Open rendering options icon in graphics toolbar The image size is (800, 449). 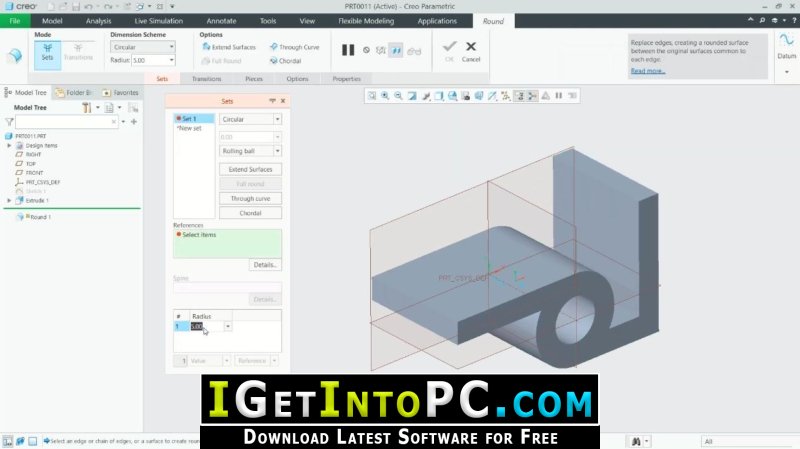426,96
